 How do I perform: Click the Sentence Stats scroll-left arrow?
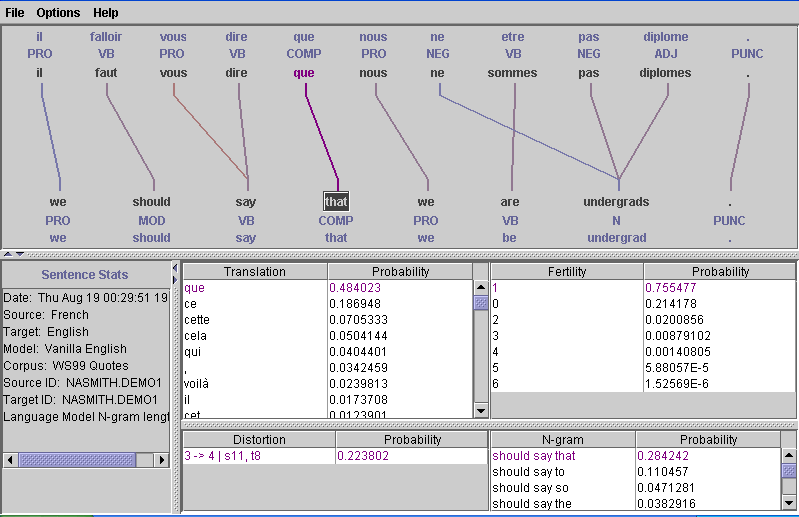[x=10, y=460]
